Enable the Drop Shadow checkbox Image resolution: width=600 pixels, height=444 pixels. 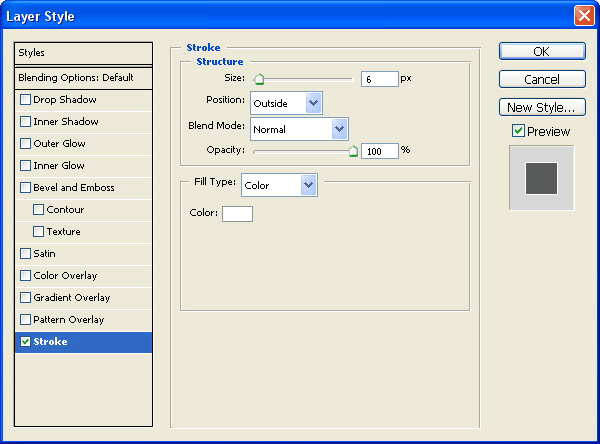point(25,100)
